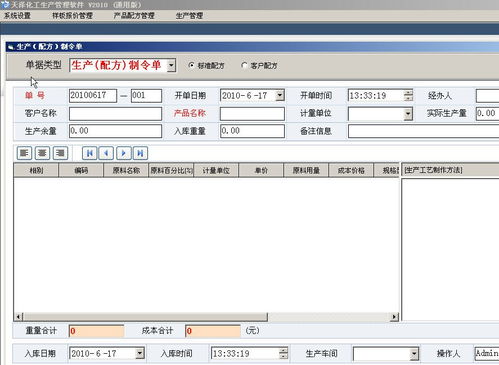This screenshot has width=499, height=365.
Task: Click the grid horizontal scrollbar thumb
Action: tap(145, 317)
